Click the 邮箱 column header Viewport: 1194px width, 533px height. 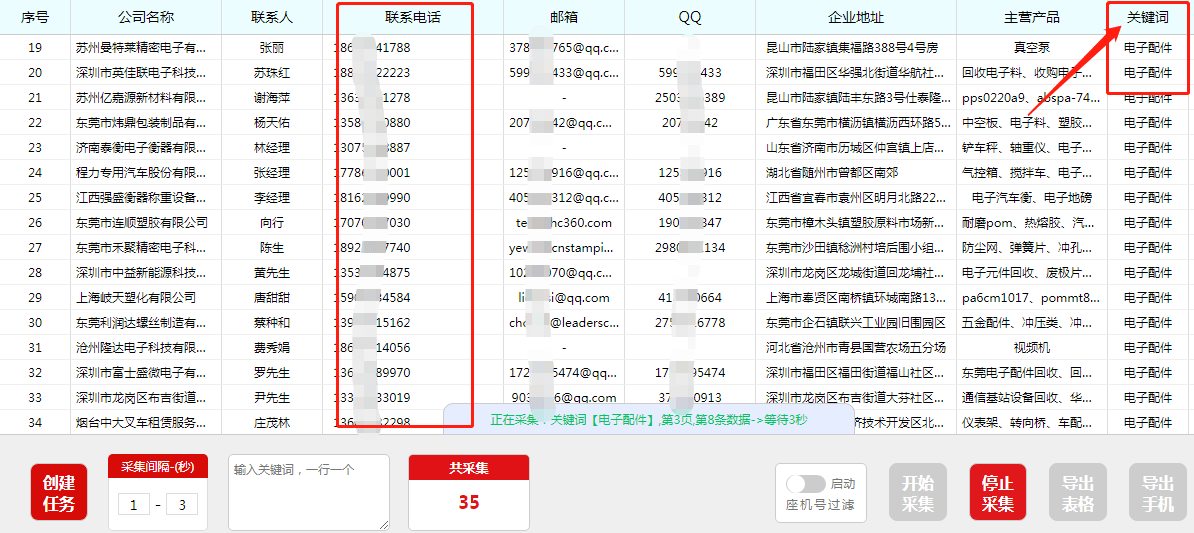563,17
